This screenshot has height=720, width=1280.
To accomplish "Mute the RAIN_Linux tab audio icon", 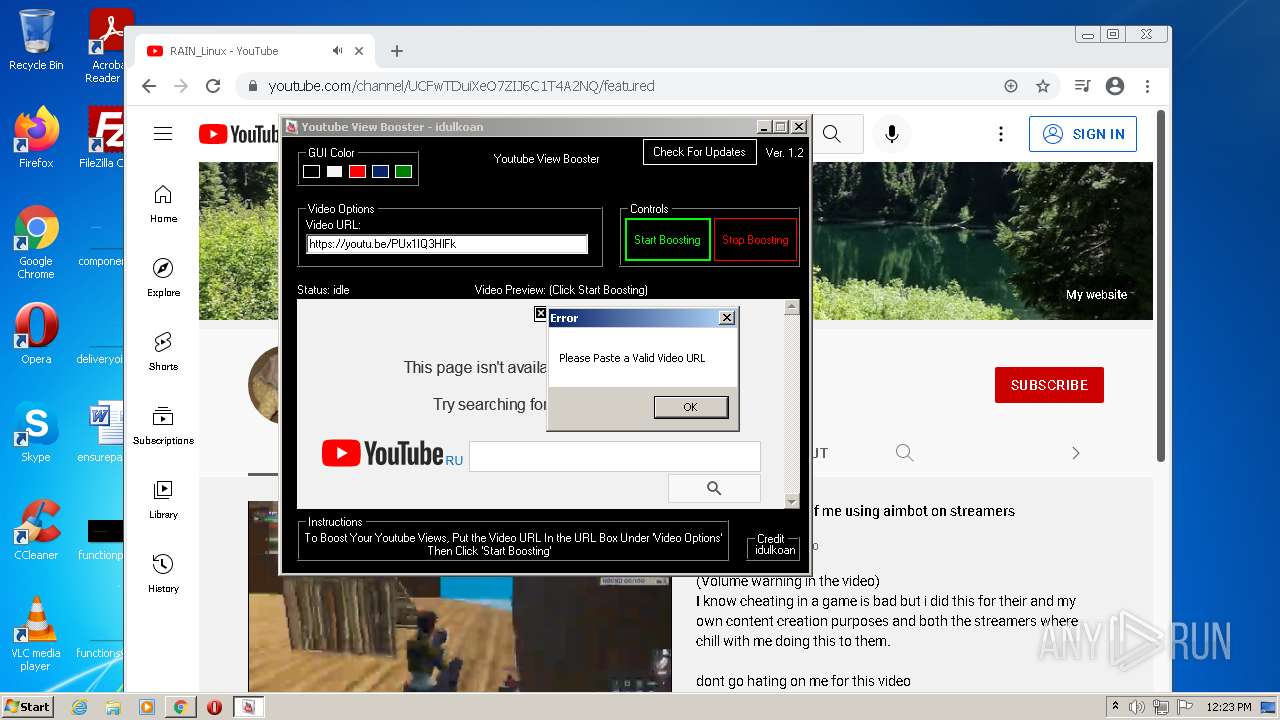I will (338, 50).
